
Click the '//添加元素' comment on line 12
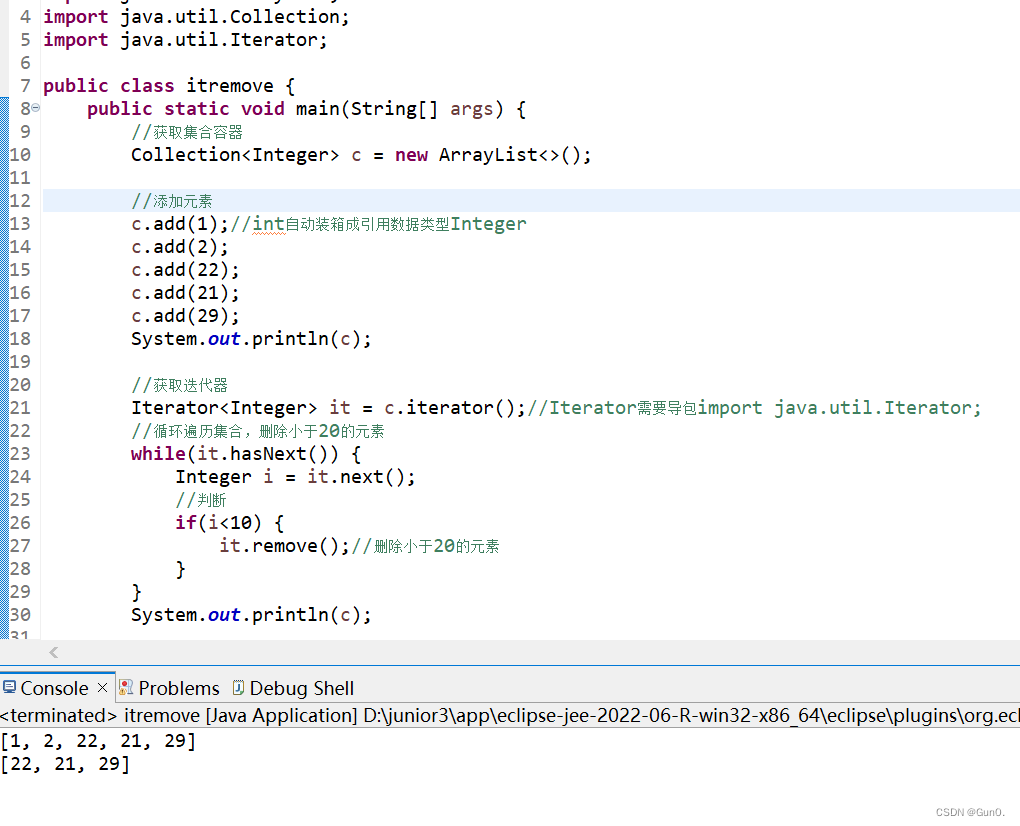point(172,201)
